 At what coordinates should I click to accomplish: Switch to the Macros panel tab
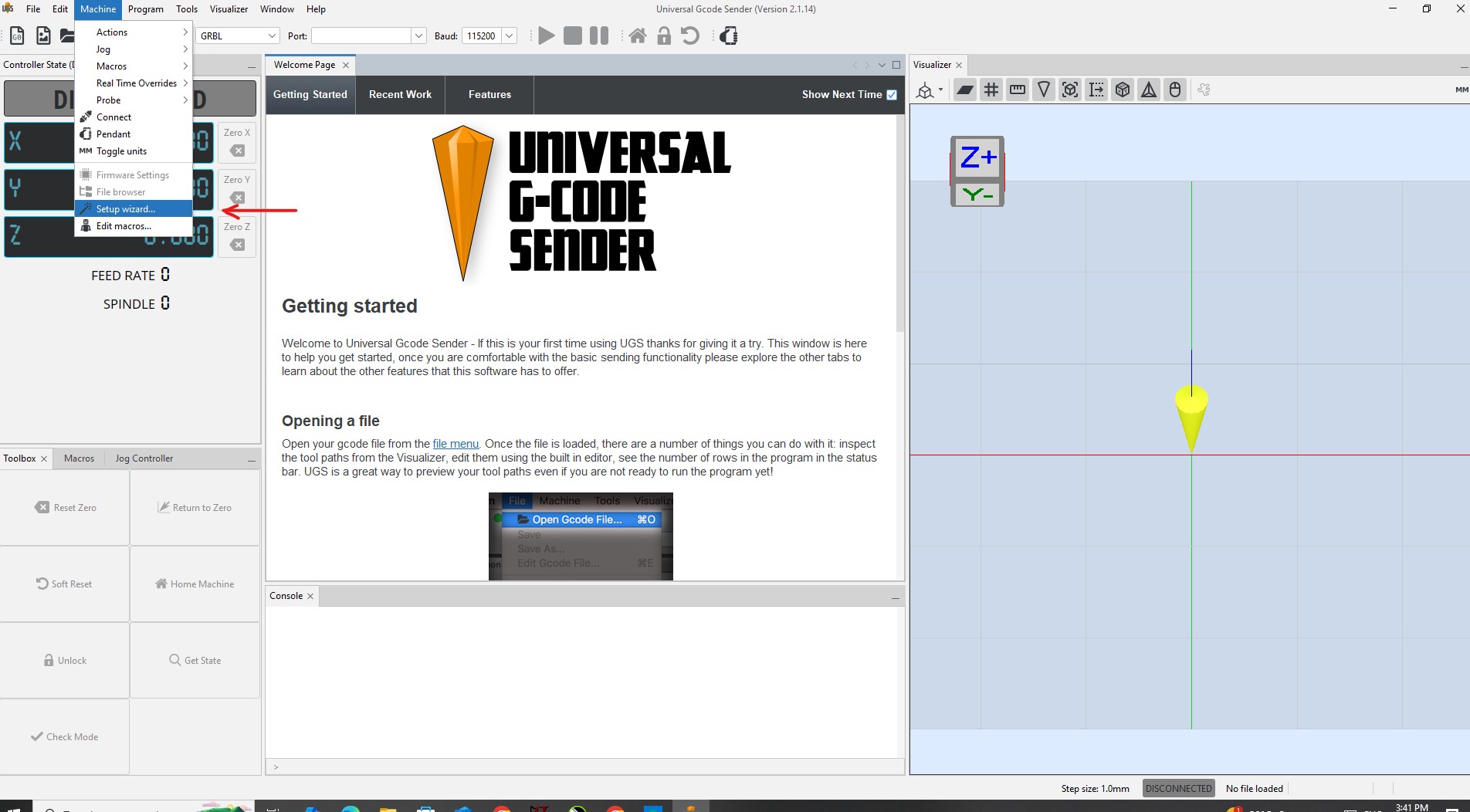tap(79, 458)
